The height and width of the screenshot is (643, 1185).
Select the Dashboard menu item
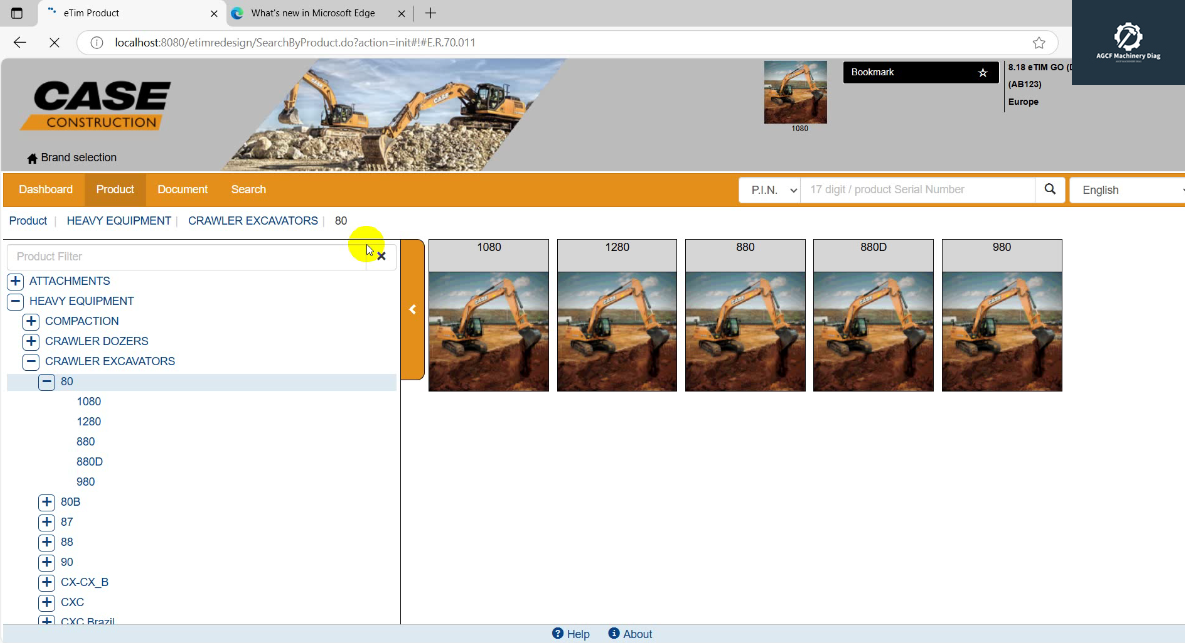point(45,189)
